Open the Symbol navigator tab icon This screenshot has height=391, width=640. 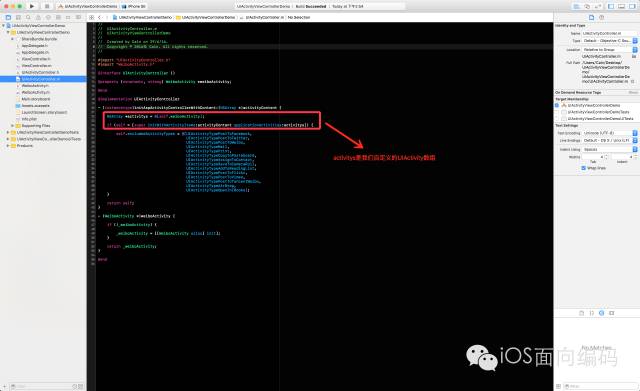coord(18,18)
